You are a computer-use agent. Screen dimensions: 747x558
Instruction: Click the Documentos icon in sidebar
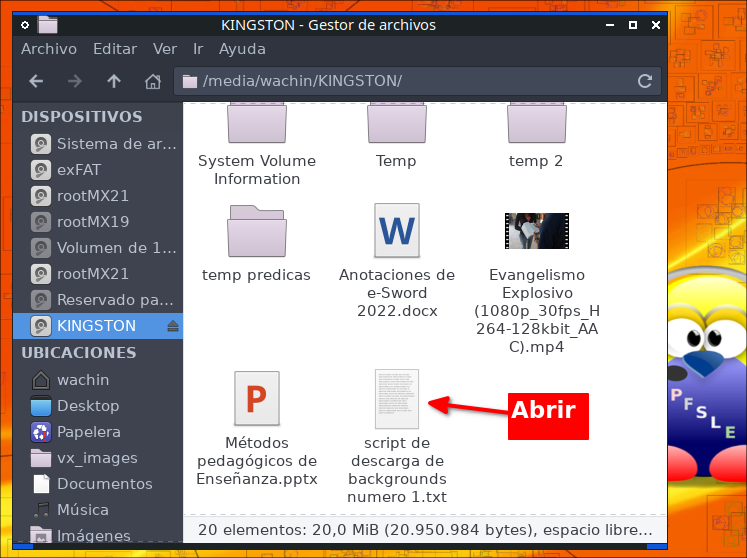coord(41,484)
